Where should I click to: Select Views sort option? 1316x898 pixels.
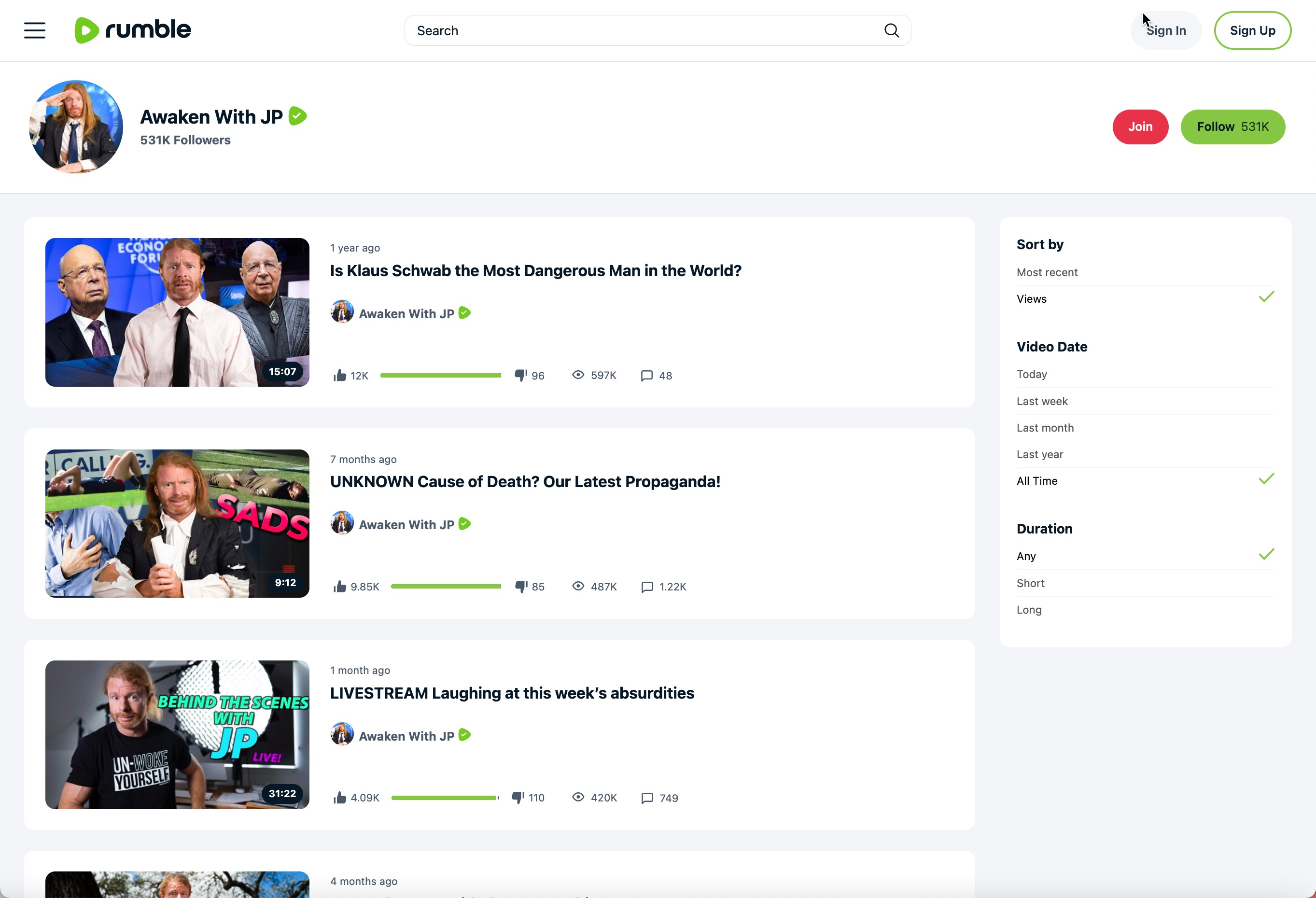point(1031,299)
